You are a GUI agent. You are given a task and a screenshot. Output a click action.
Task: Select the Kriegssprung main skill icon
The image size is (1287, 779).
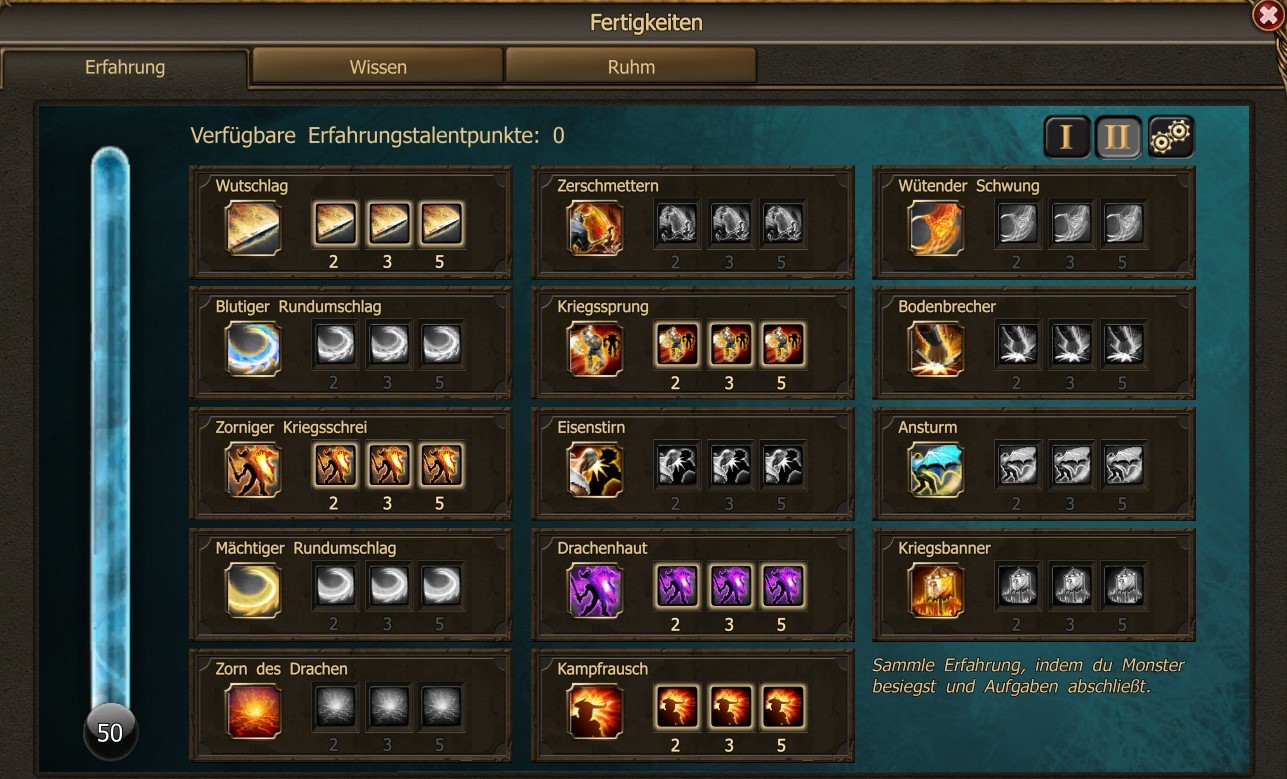tap(595, 348)
